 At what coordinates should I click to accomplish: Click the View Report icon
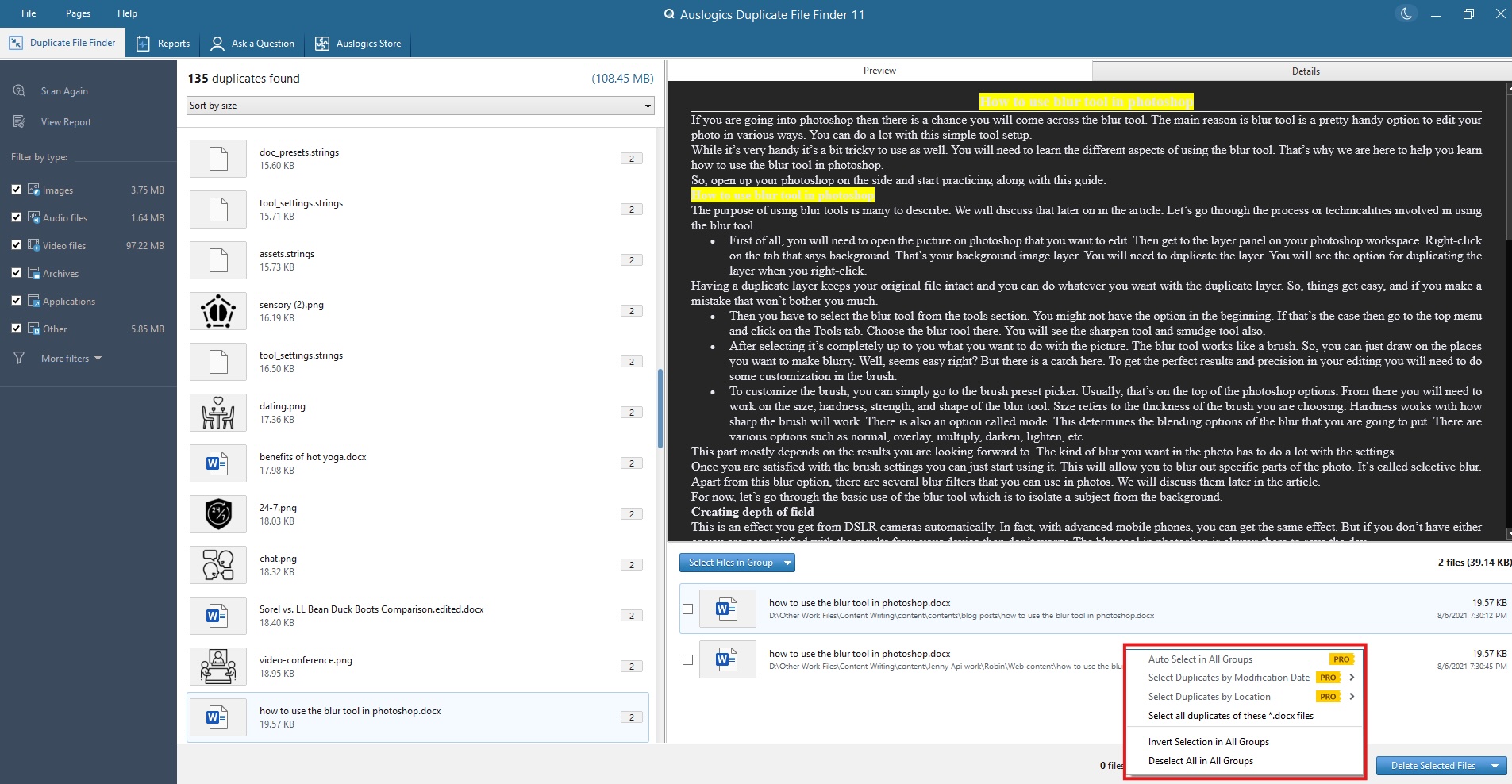tap(19, 121)
